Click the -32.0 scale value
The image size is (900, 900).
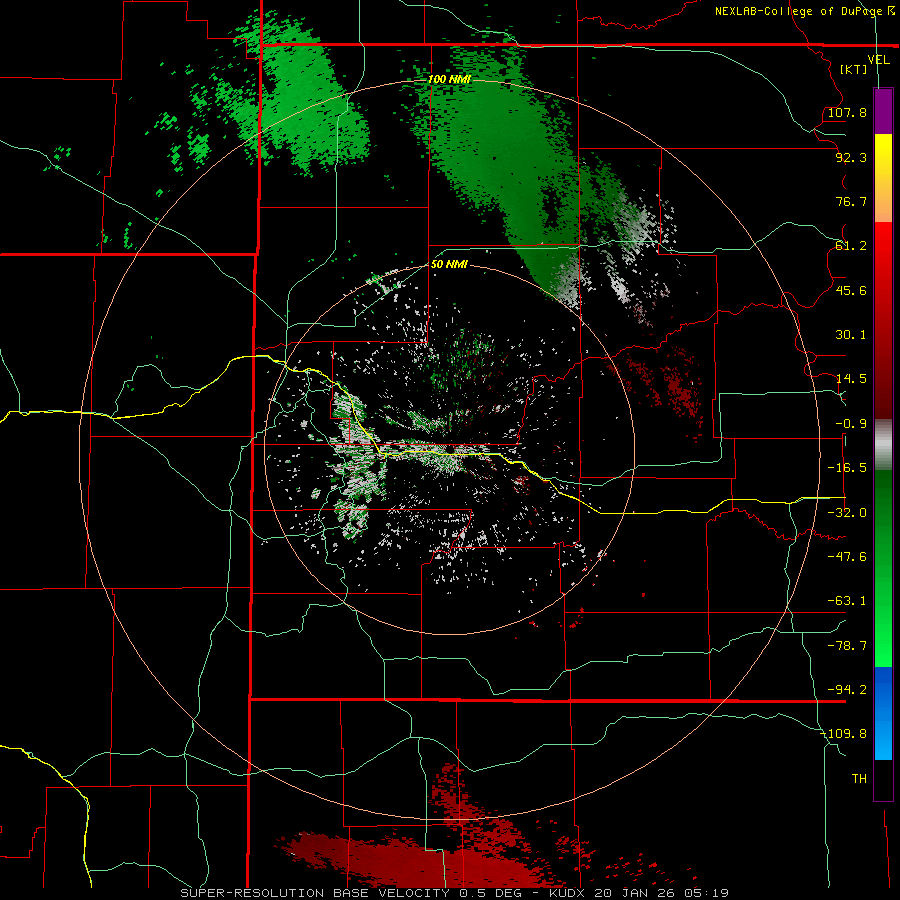847,513
